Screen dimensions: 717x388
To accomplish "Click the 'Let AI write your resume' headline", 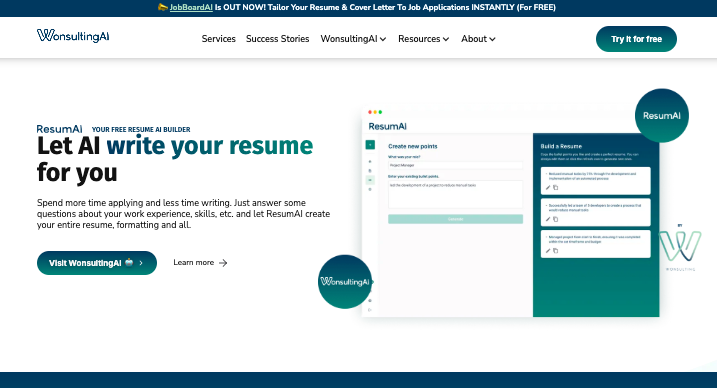I will point(175,159).
